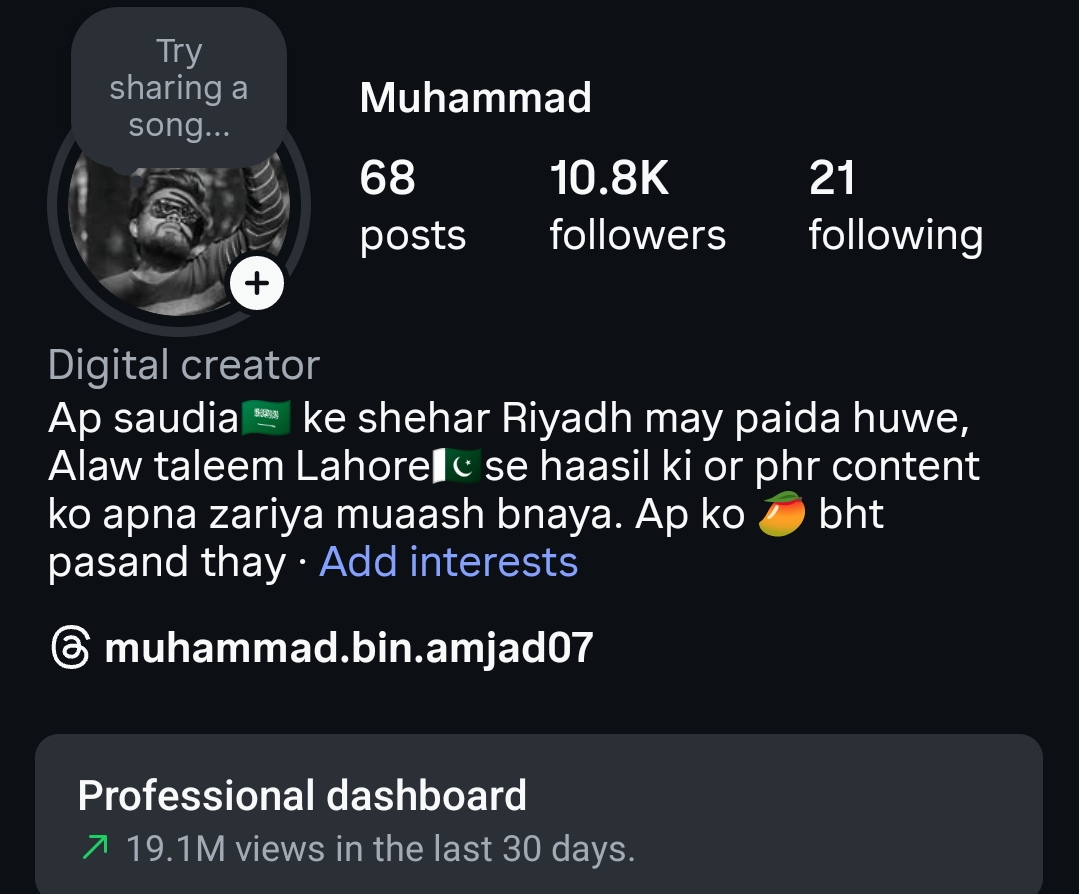The height and width of the screenshot is (894, 1079).
Task: Tap the plus icon on profile picture
Action: coord(257,283)
